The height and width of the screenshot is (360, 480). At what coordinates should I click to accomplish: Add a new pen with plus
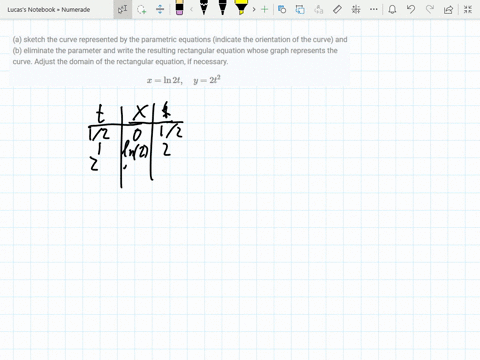point(264,9)
